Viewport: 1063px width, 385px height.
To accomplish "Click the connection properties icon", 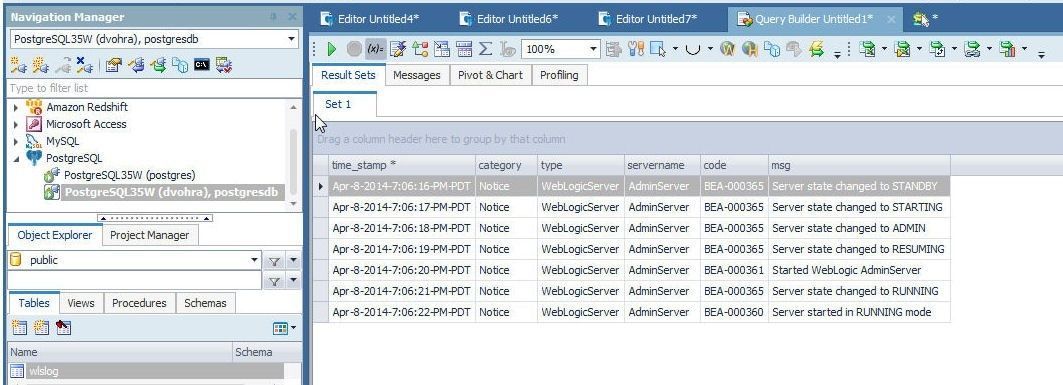I will 114,65.
